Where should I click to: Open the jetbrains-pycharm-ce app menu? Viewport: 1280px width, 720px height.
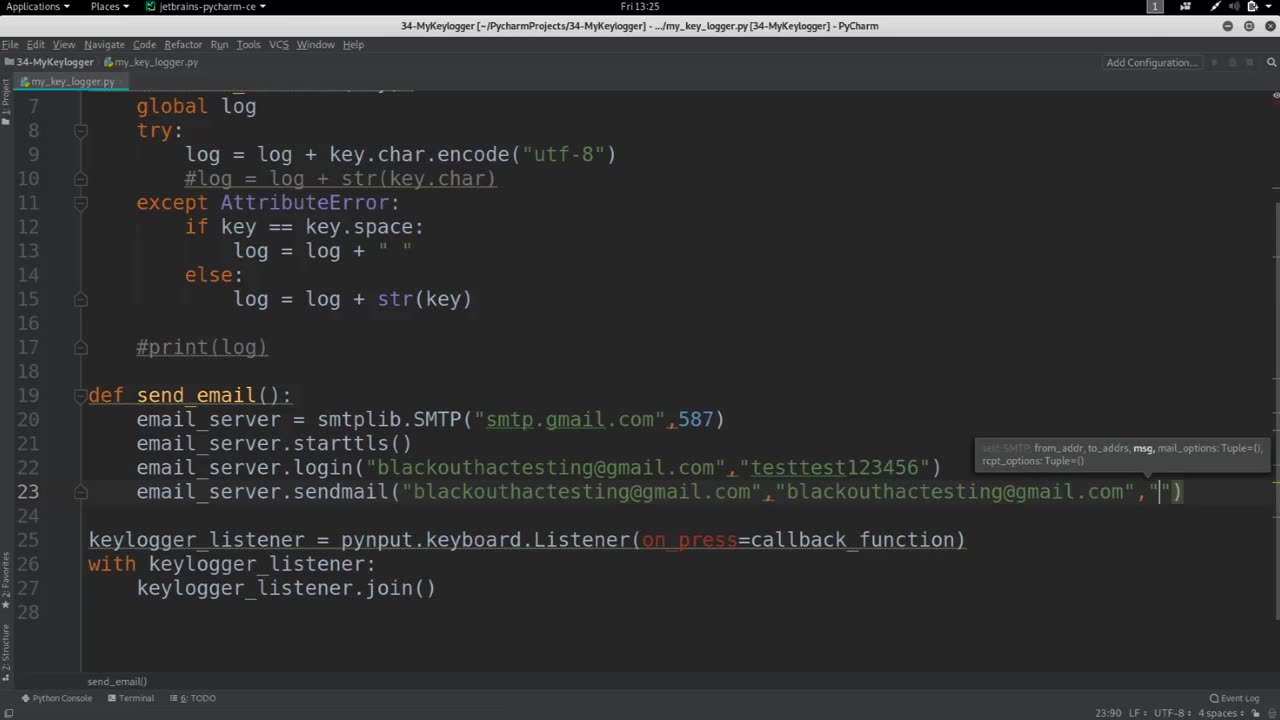[206, 7]
